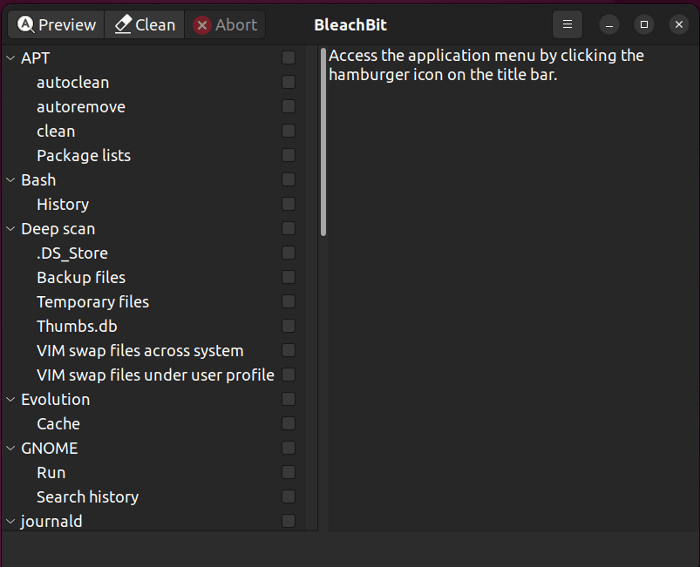Select the History item label
Screen dimensions: 700x567
coord(62,204)
